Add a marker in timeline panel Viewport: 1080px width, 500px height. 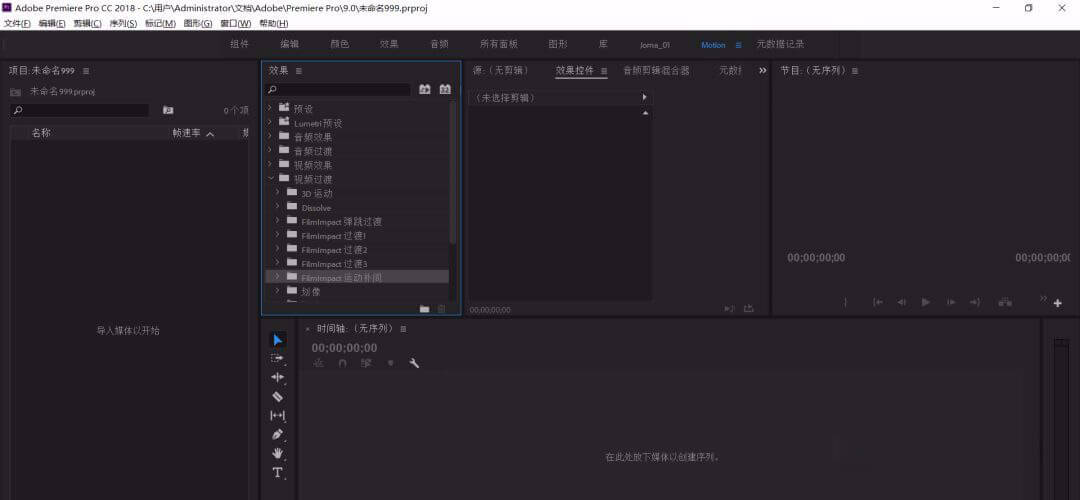[x=391, y=363]
